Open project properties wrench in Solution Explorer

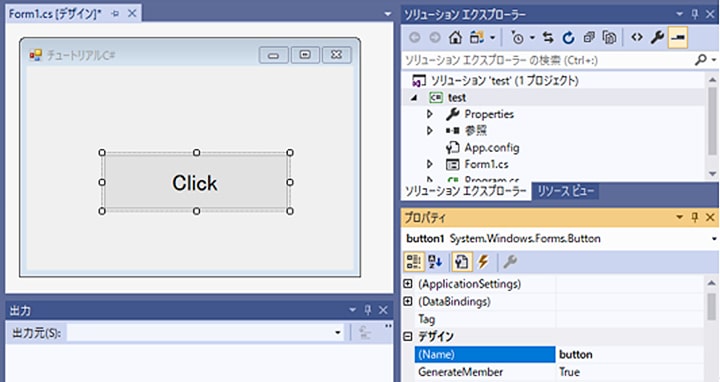pyautogui.click(x=657, y=38)
